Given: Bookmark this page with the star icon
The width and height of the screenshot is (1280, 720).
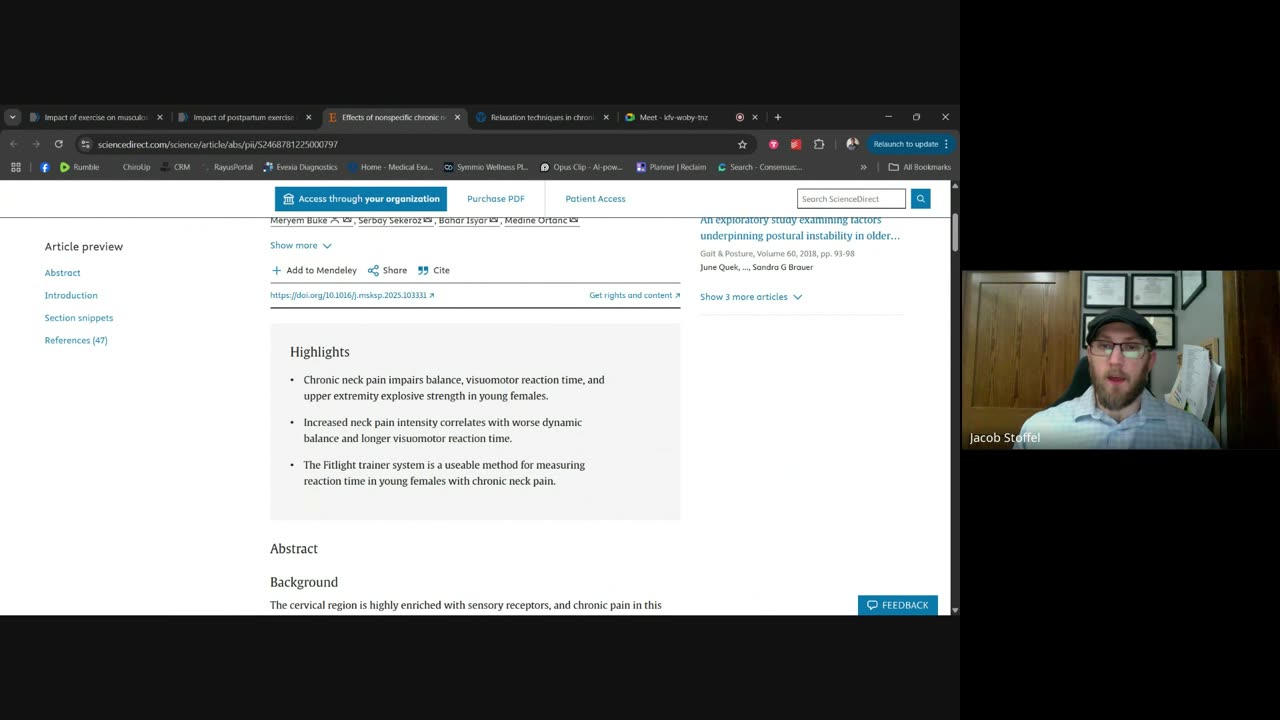Looking at the screenshot, I should tap(742, 144).
